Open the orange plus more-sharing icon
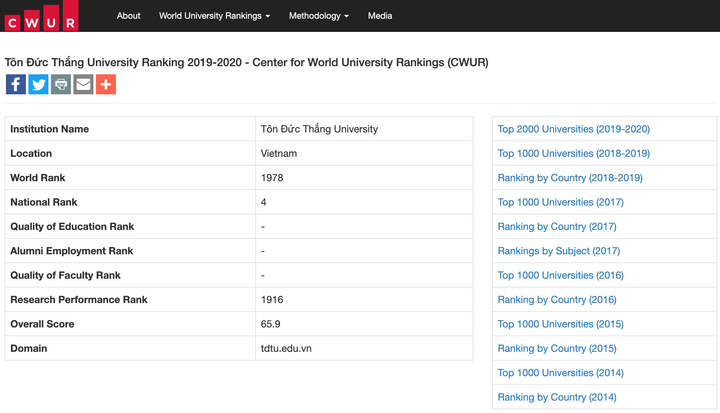Image resolution: width=720 pixels, height=413 pixels. coord(106,85)
